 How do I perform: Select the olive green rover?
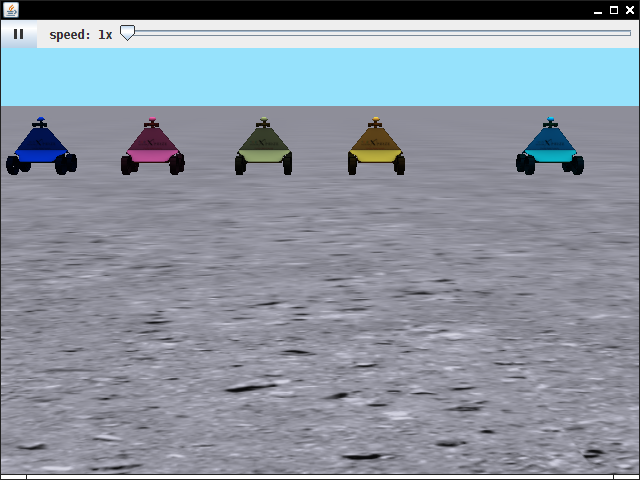[x=264, y=148]
